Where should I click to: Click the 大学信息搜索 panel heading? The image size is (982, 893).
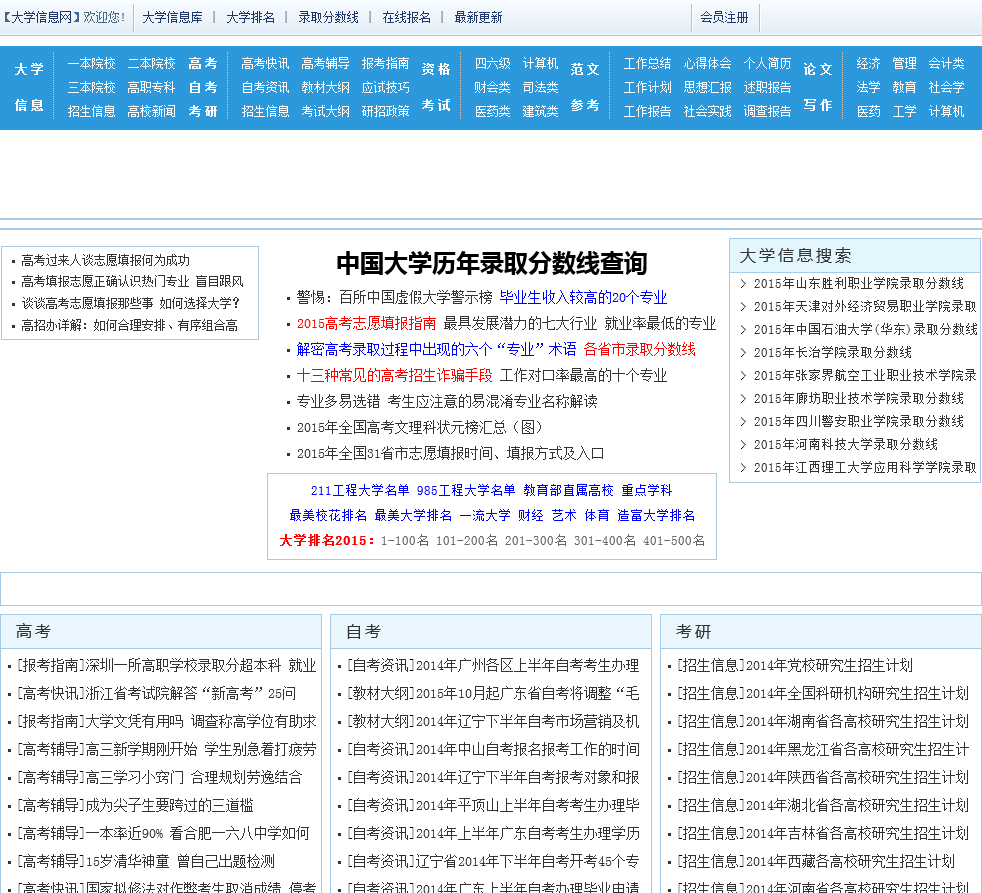[x=795, y=256]
